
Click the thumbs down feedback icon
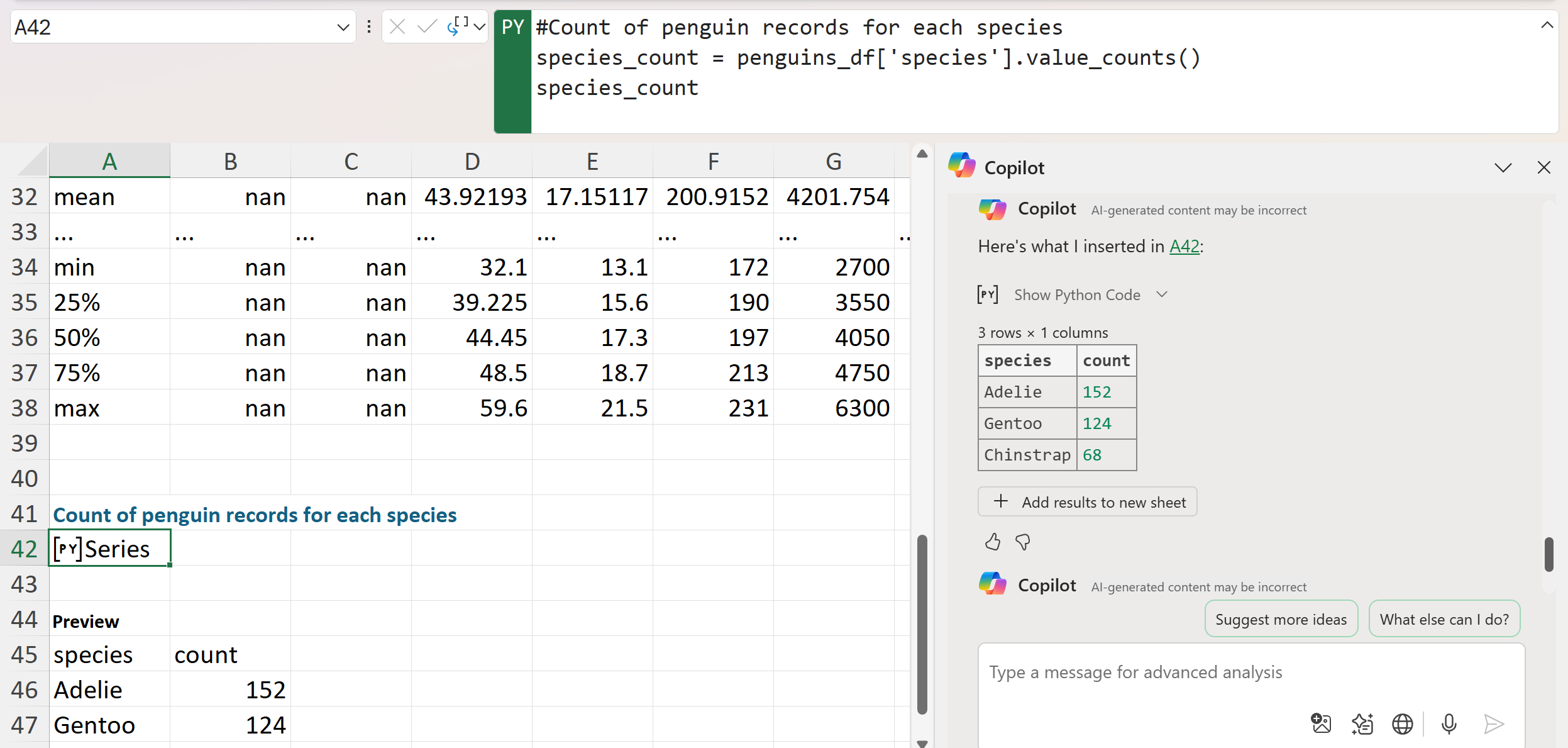click(1023, 542)
